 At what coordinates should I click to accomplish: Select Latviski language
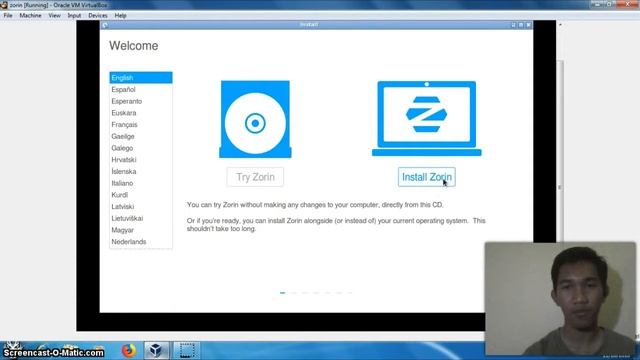[141, 207]
